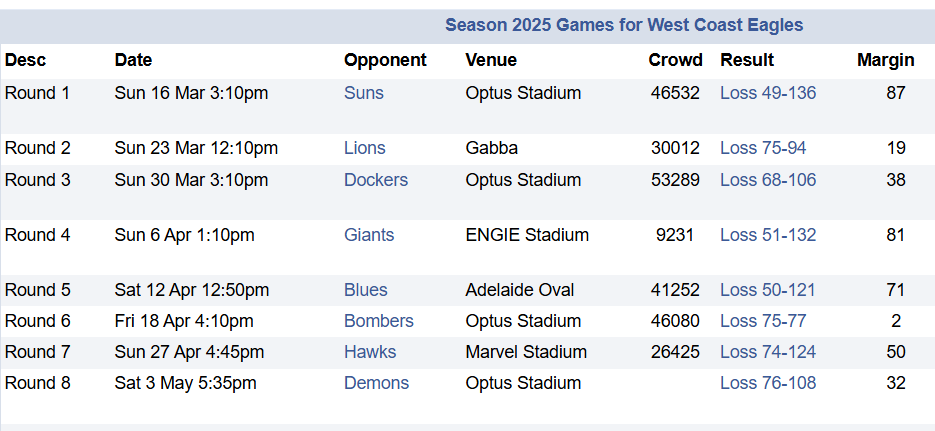The width and height of the screenshot is (935, 431).
Task: View the Loss 68-106 match result
Action: click(768, 180)
